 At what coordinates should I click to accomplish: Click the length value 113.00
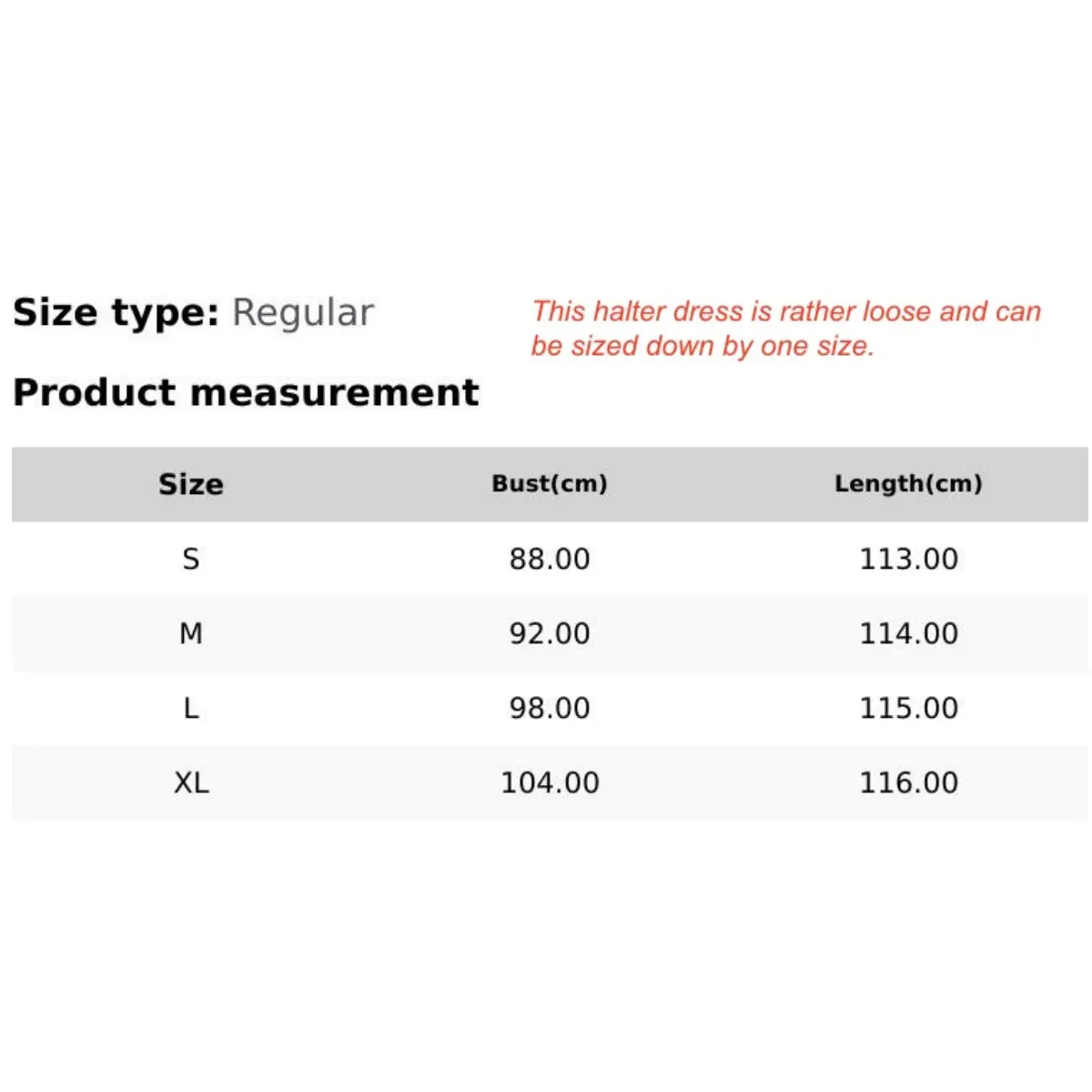click(908, 559)
